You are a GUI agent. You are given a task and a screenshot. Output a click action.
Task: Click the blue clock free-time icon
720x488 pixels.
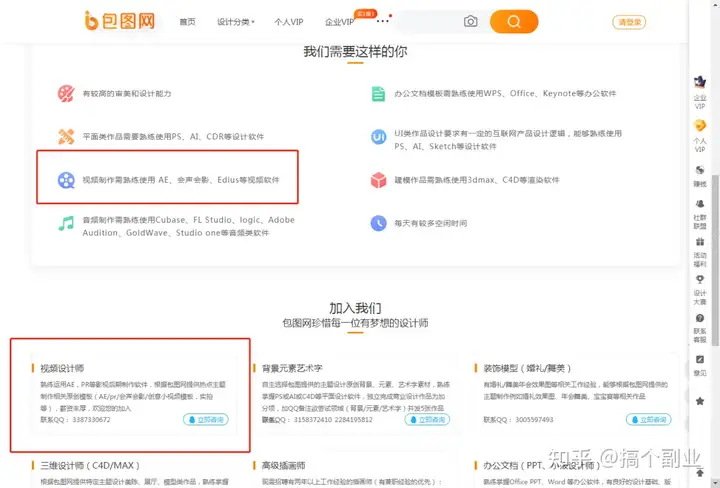click(x=378, y=223)
